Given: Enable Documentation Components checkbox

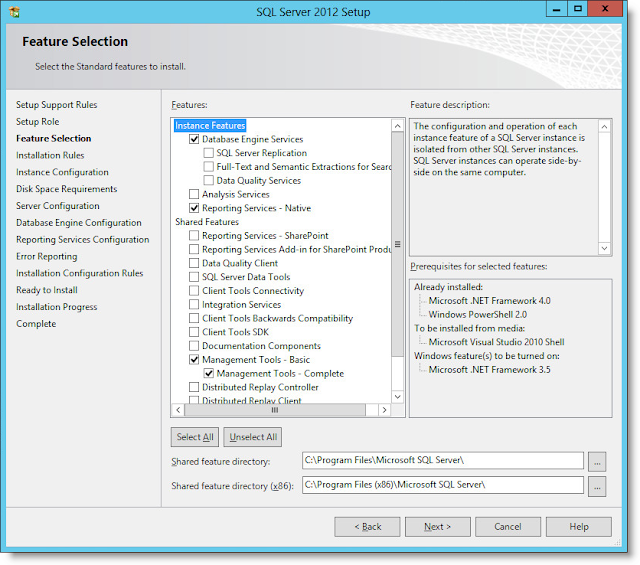Looking at the screenshot, I should (194, 346).
